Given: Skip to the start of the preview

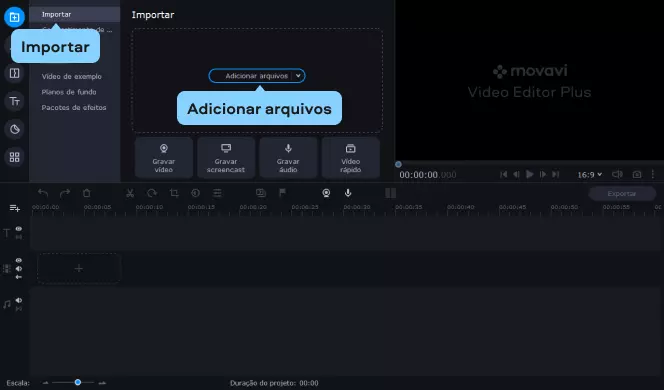Looking at the screenshot, I should click(504, 174).
